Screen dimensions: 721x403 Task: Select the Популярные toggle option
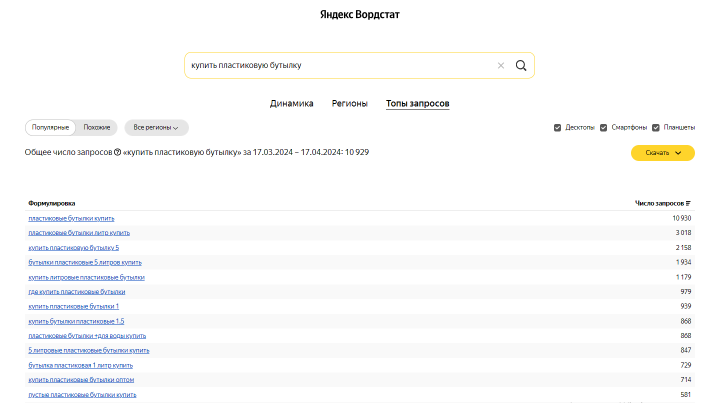[x=50, y=127]
